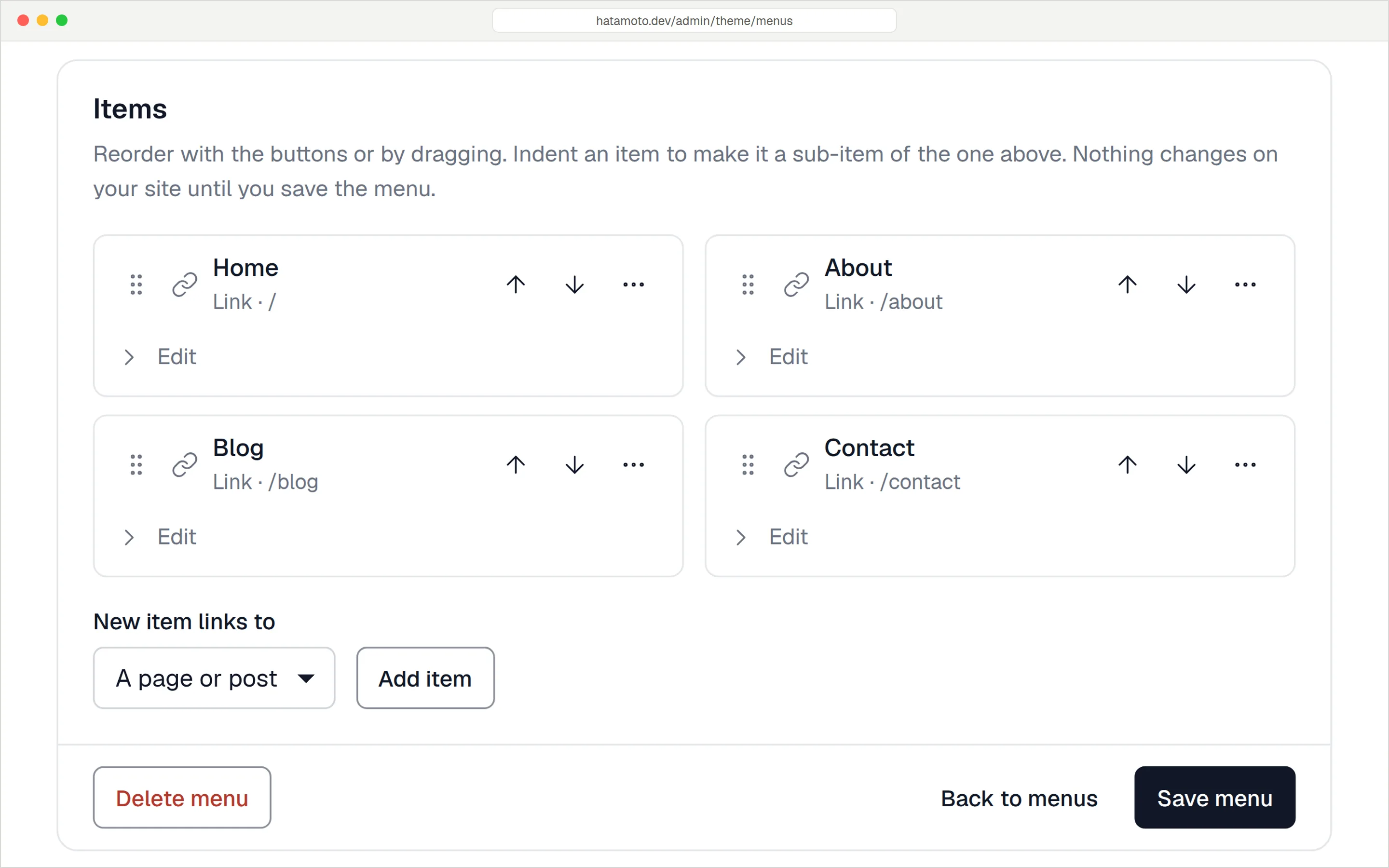
Task: Expand the Edit section of Home
Action: (160, 357)
